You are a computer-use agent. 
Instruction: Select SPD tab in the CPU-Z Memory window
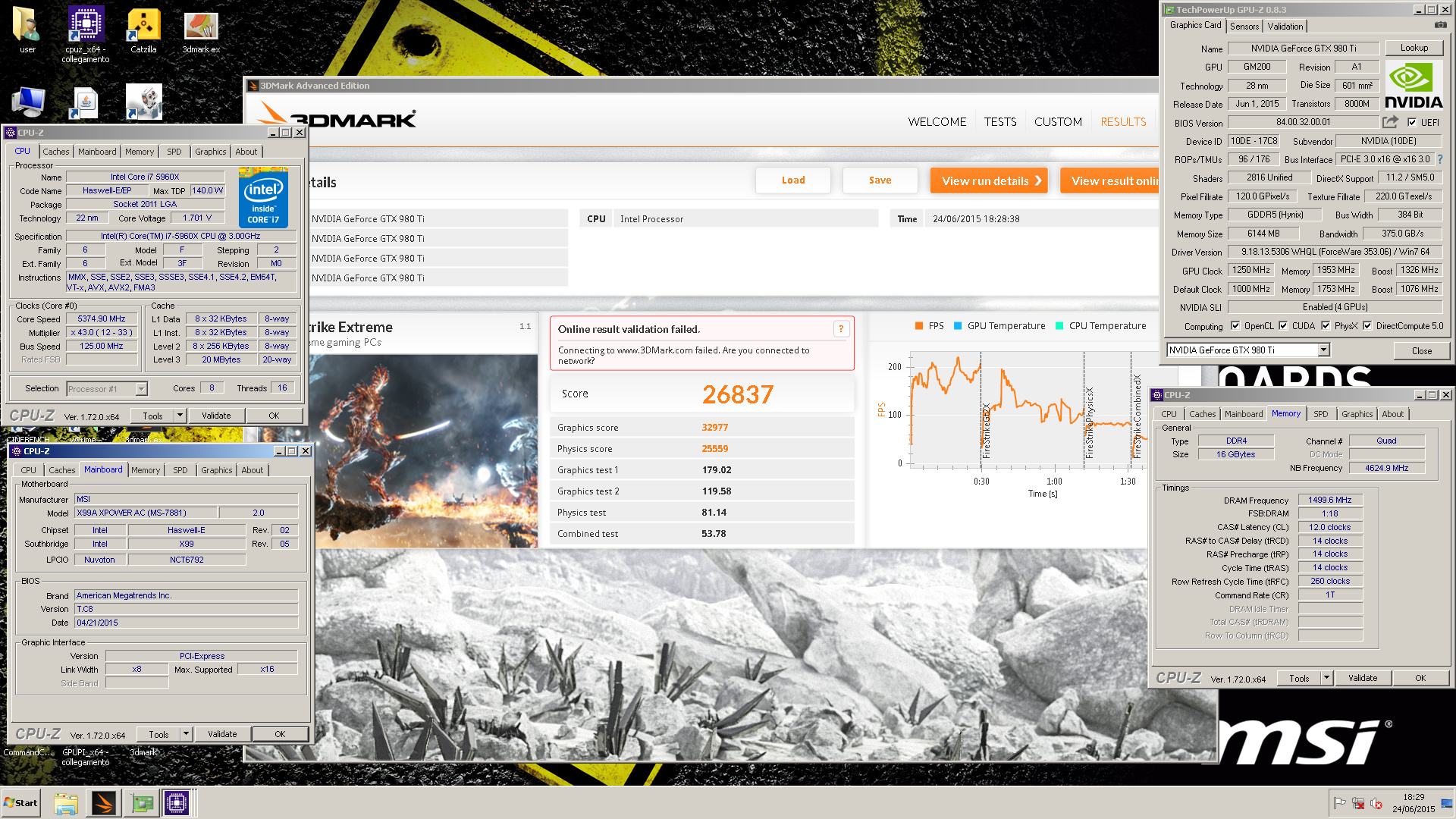click(x=1320, y=414)
